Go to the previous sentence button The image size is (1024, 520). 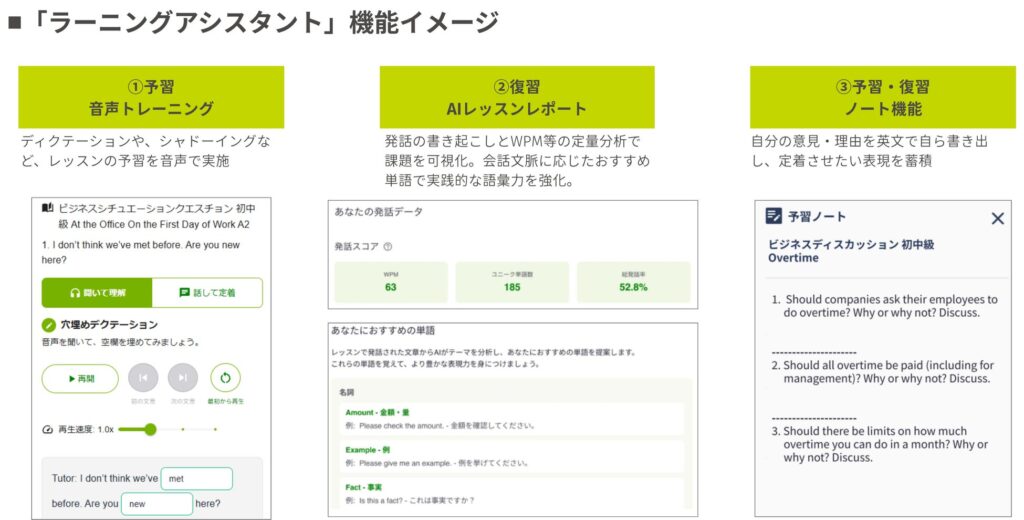(x=143, y=378)
